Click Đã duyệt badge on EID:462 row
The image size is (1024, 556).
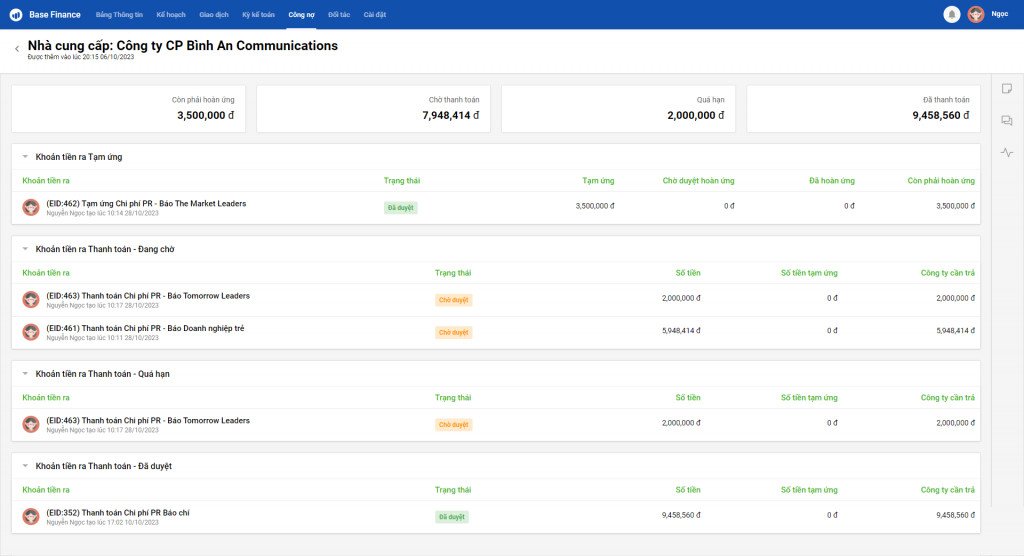click(x=400, y=208)
